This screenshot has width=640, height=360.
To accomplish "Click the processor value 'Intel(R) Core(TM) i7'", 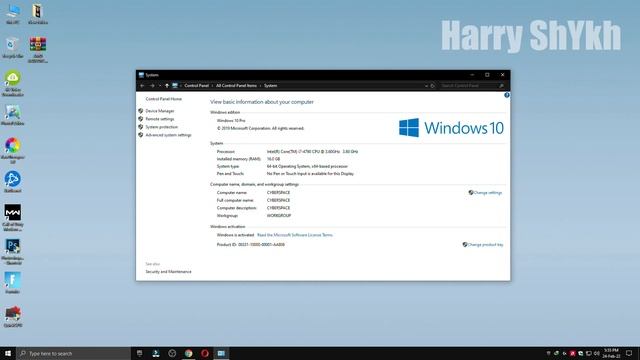I will click(312, 151).
